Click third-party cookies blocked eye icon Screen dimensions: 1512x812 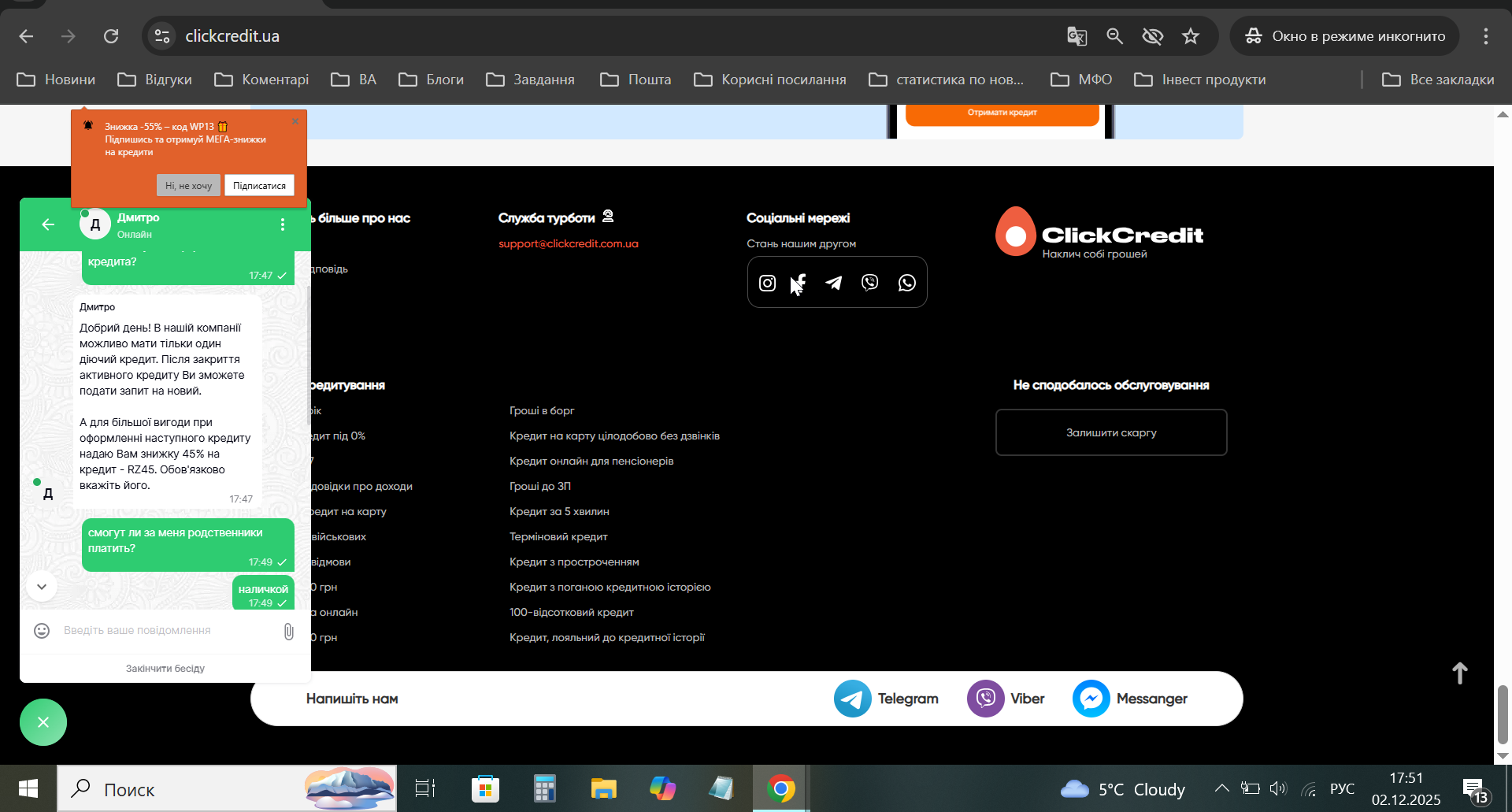(1153, 36)
